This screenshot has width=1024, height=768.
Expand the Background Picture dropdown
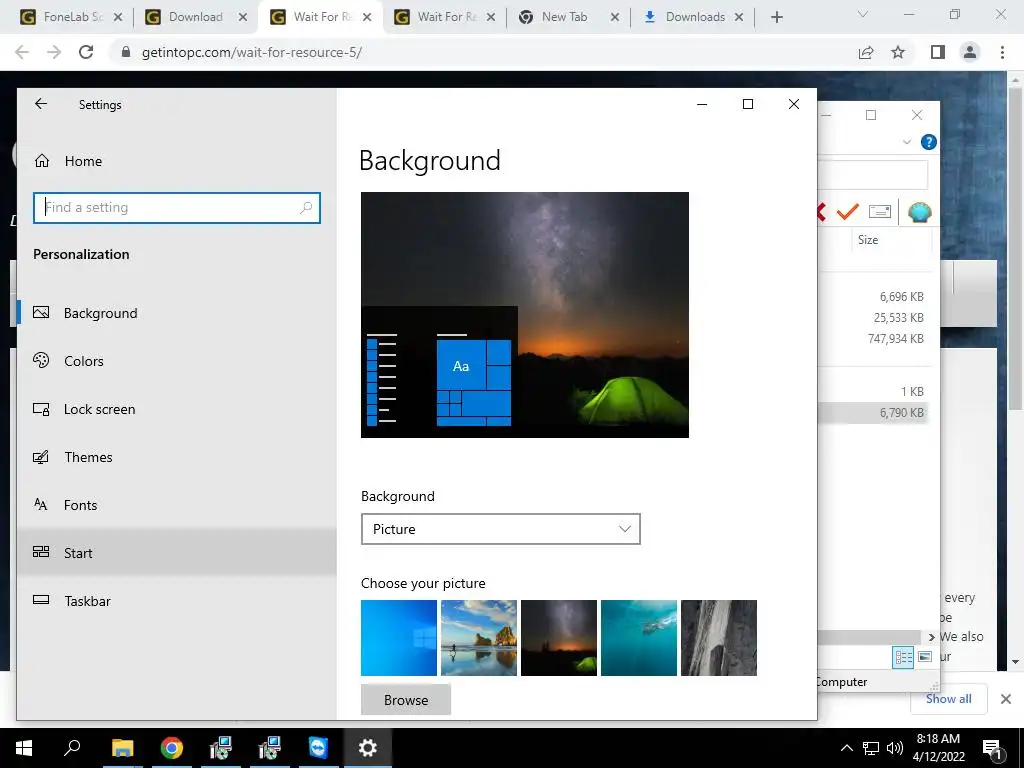click(x=500, y=529)
